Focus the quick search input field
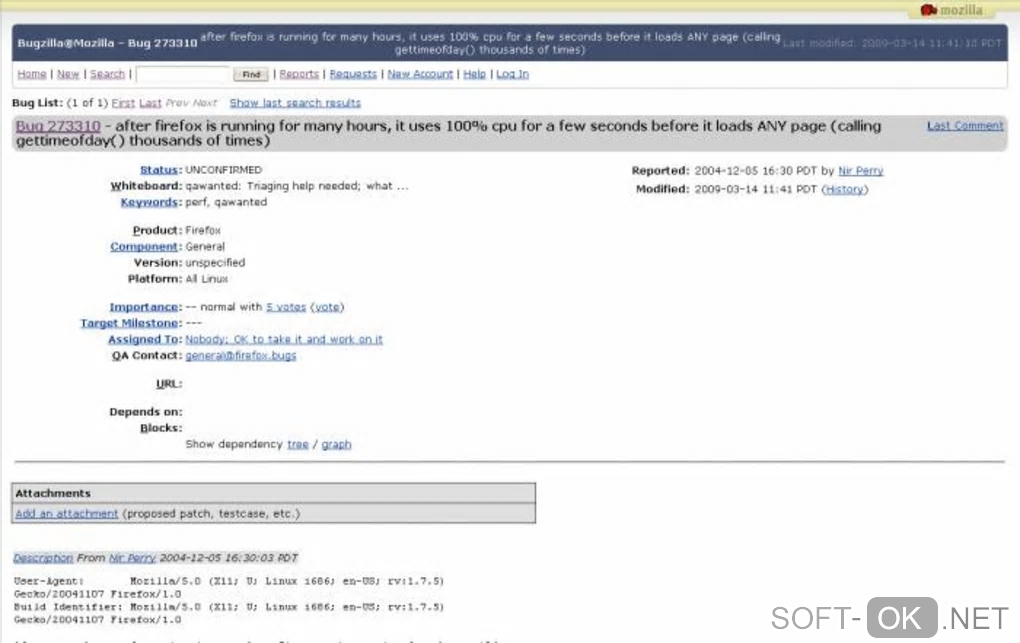Image resolution: width=1020 pixels, height=643 pixels. (x=183, y=74)
